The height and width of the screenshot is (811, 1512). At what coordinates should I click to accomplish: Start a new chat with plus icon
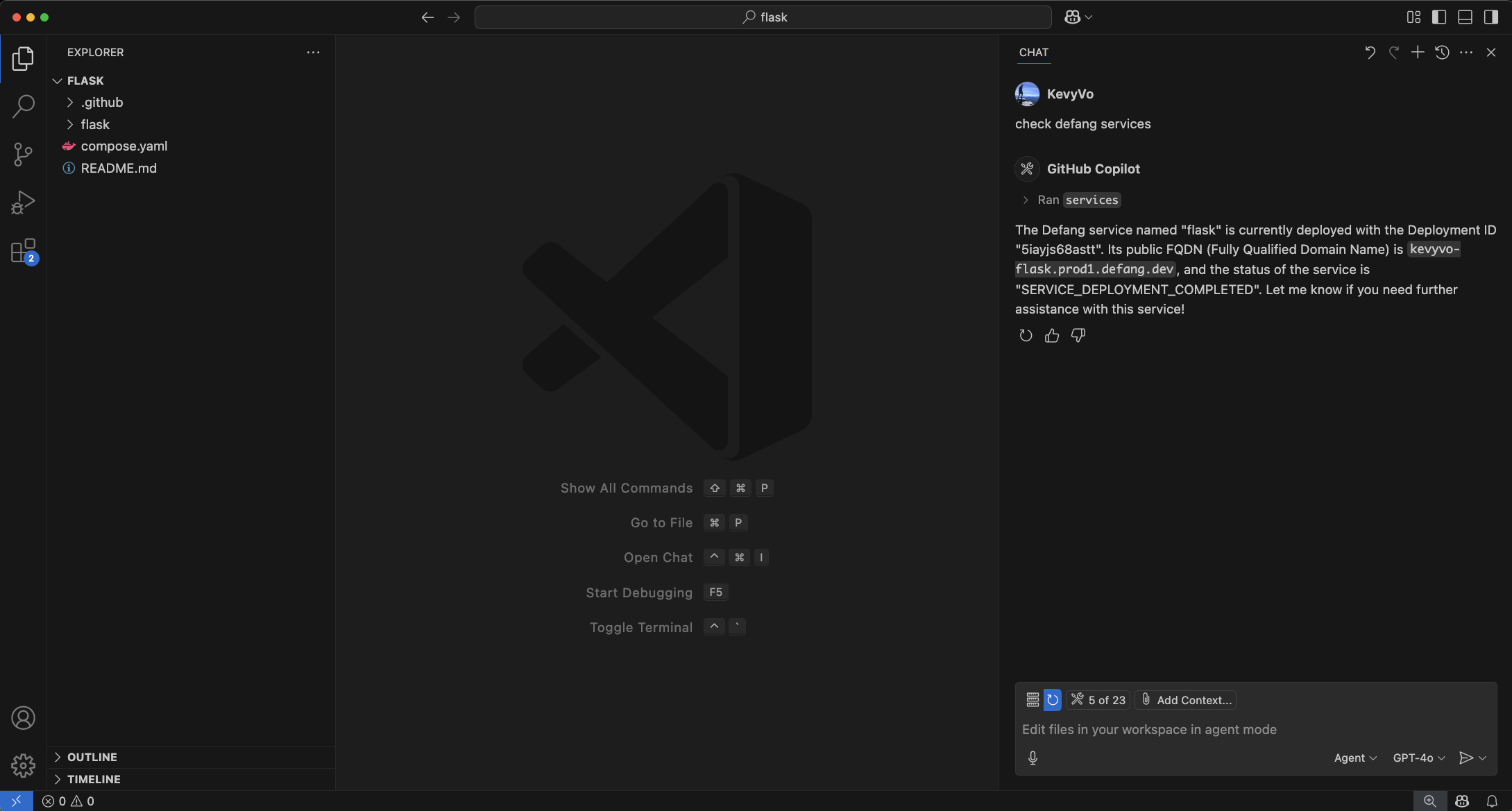coord(1418,52)
